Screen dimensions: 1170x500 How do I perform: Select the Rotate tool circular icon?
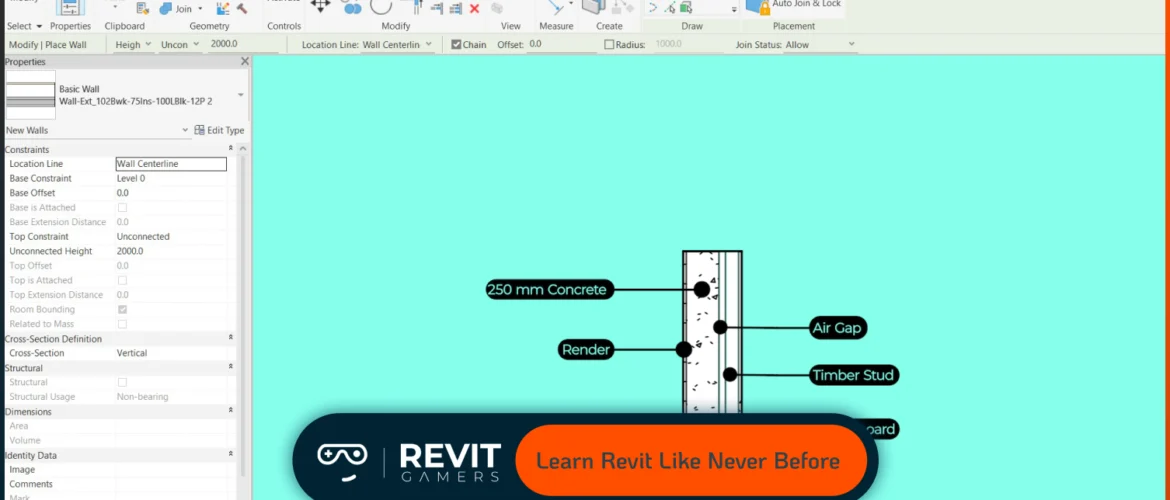click(x=381, y=7)
